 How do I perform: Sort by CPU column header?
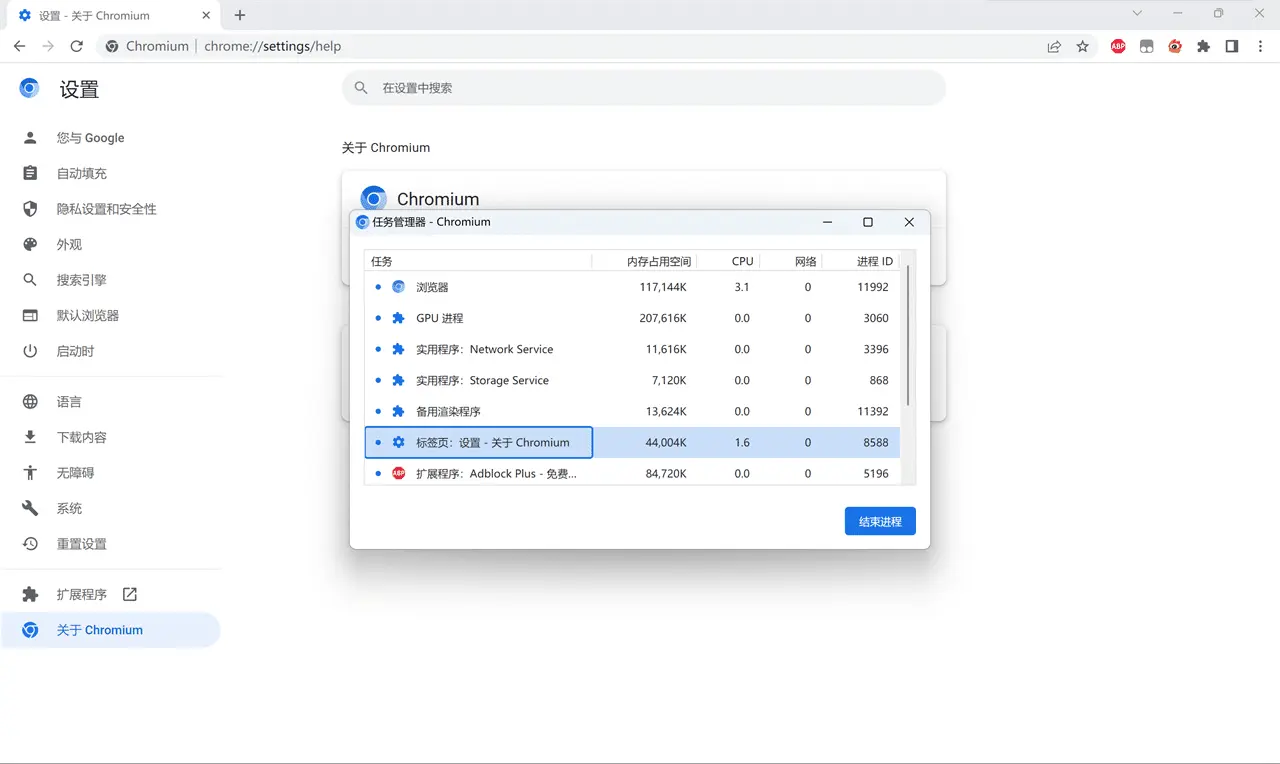[x=742, y=261]
